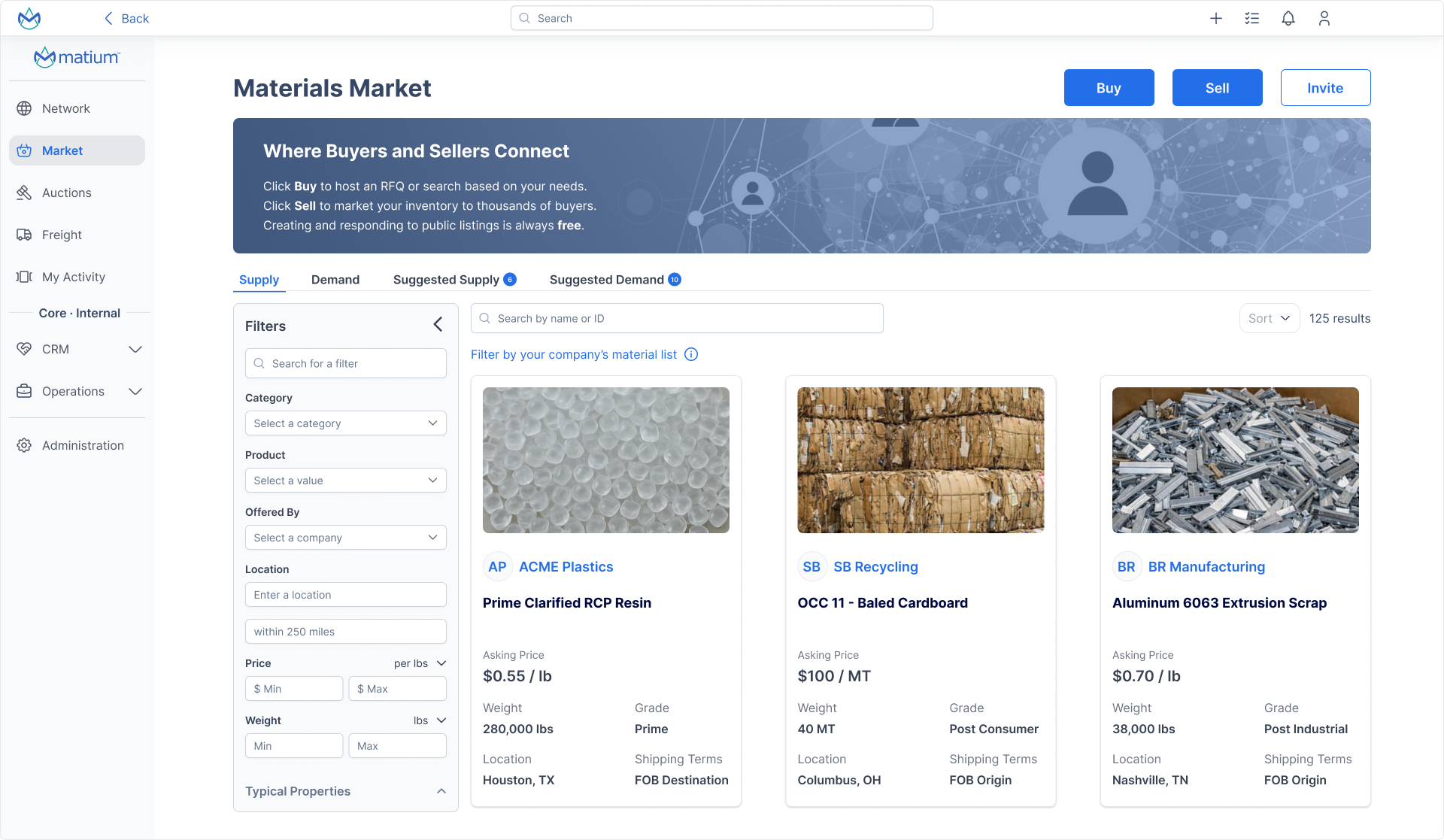The width and height of the screenshot is (1444, 840).
Task: Click the info icon beside material list filter
Action: pyautogui.click(x=691, y=354)
